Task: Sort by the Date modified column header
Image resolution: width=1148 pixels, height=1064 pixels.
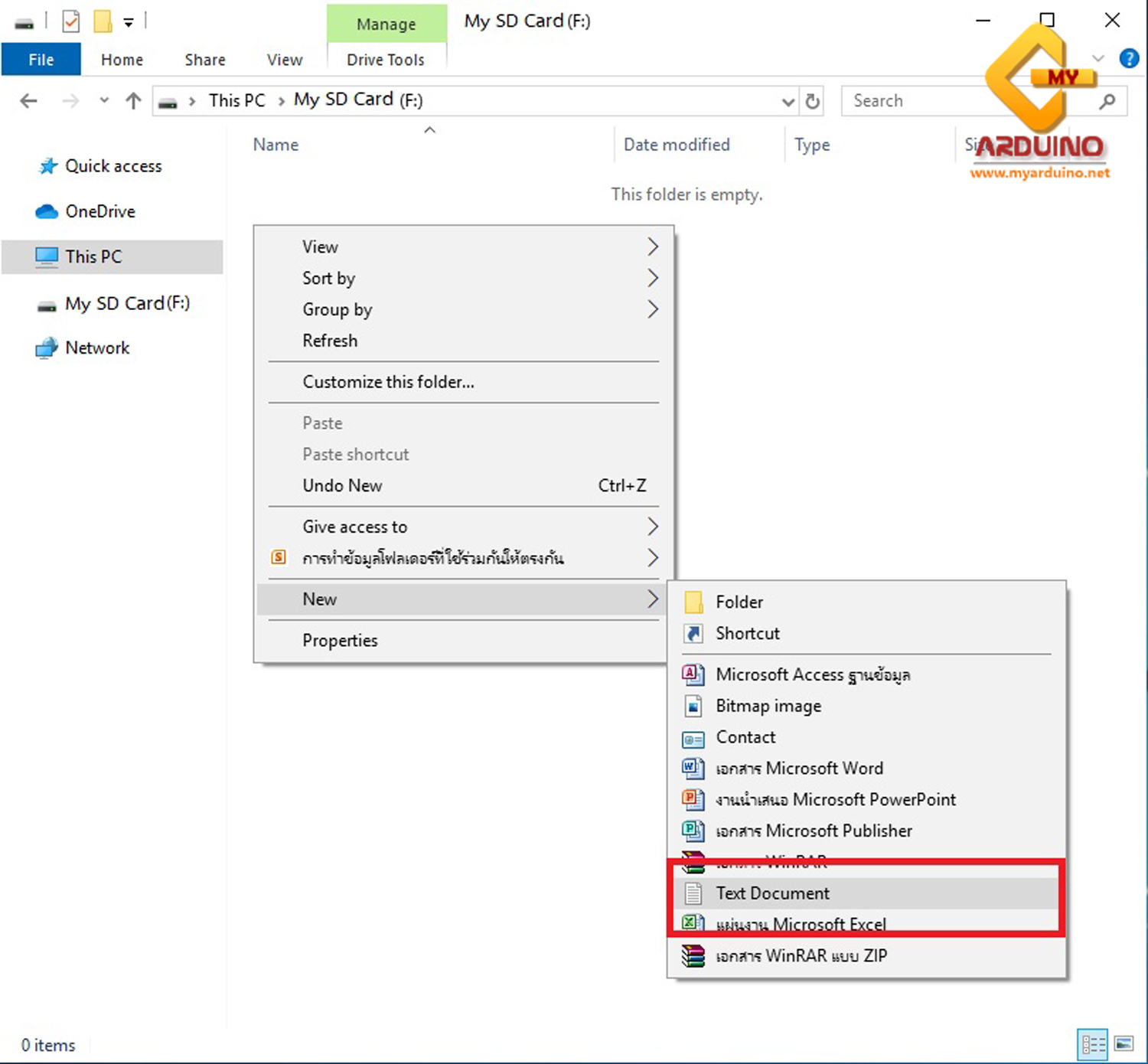Action: tap(677, 145)
